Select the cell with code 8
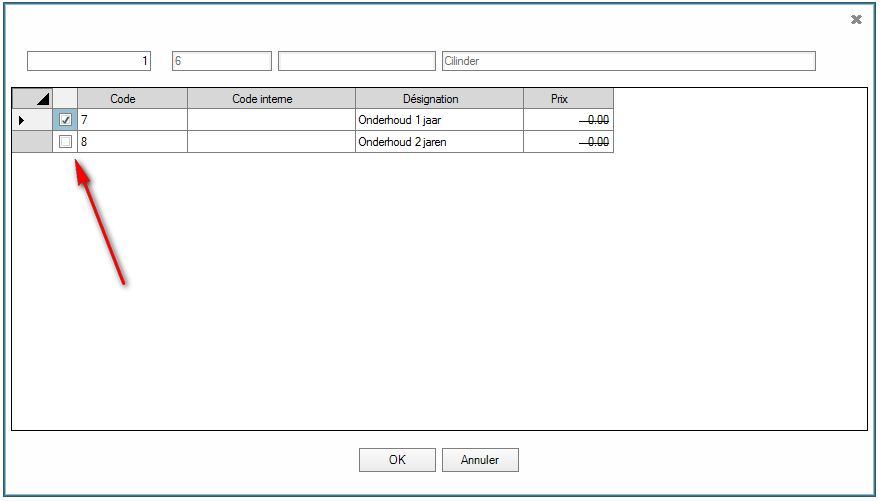 click(x=132, y=142)
